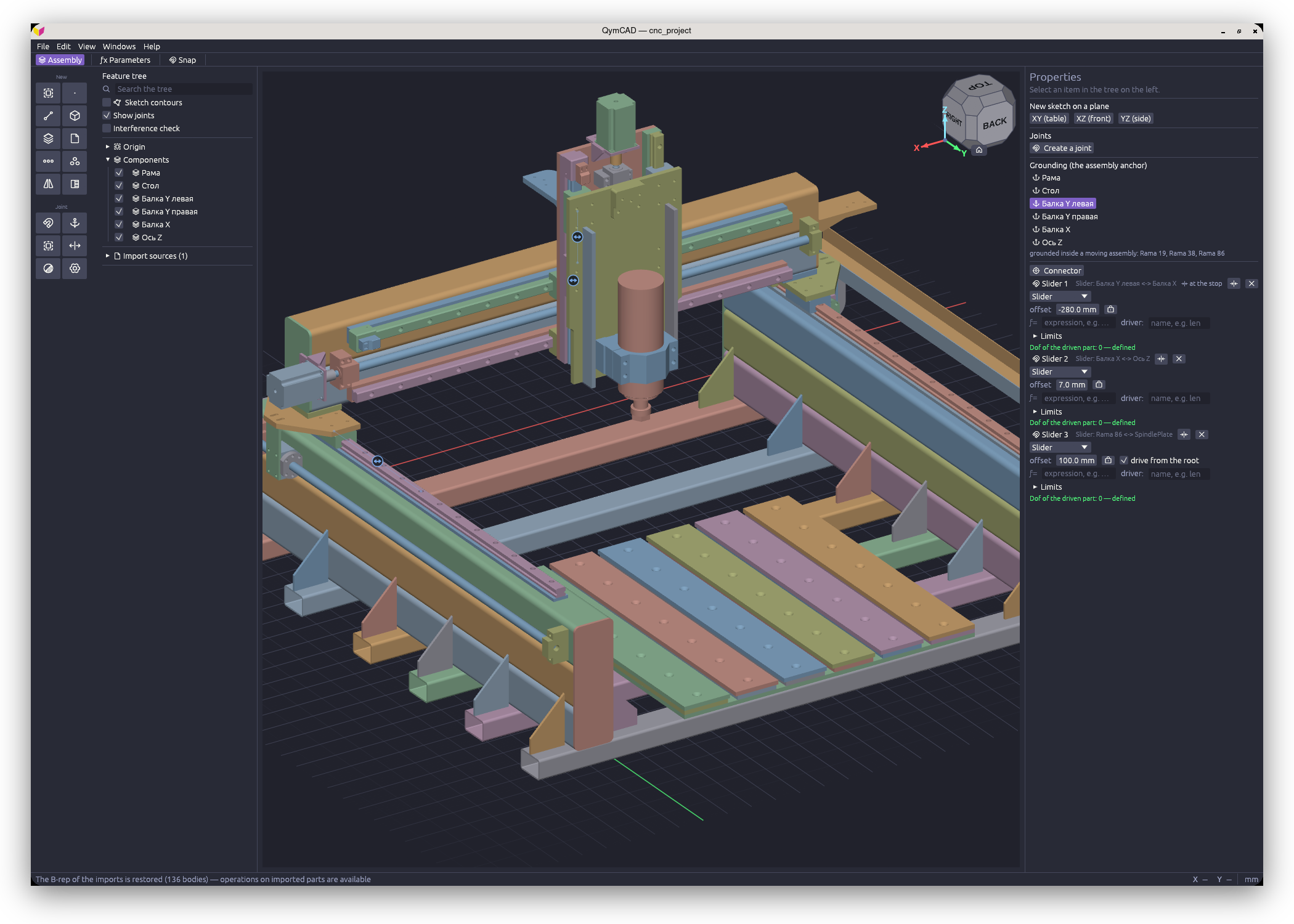Click the slider joint marker on the left Y rail

click(378, 461)
